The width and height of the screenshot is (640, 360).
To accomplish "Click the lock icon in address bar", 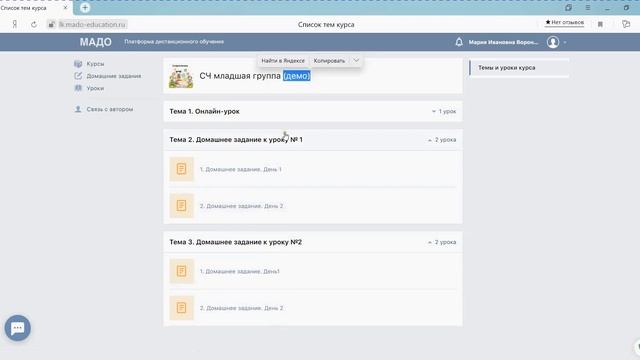I will 51,24.
